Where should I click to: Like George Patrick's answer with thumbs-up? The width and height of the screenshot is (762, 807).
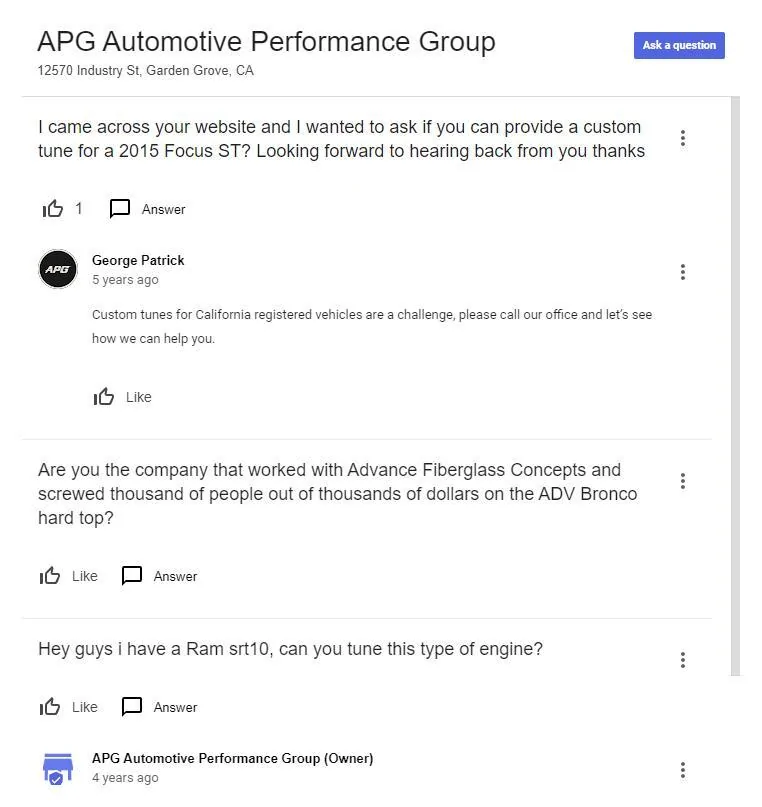[103, 397]
